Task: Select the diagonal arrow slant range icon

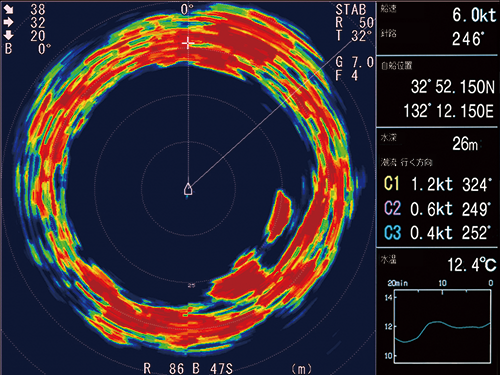Action: (8, 9)
